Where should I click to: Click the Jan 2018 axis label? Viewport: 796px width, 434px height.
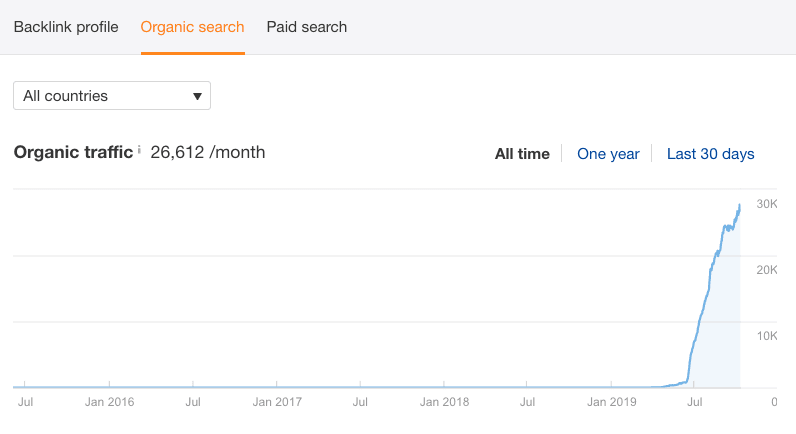(x=444, y=402)
